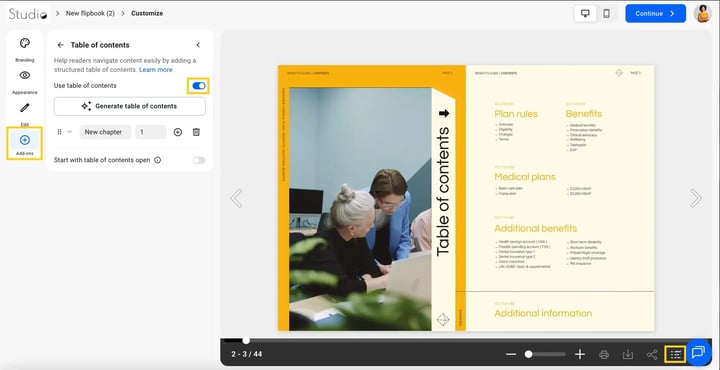720x370 pixels.
Task: Open the viewer table of contents icon
Action: (x=675, y=354)
